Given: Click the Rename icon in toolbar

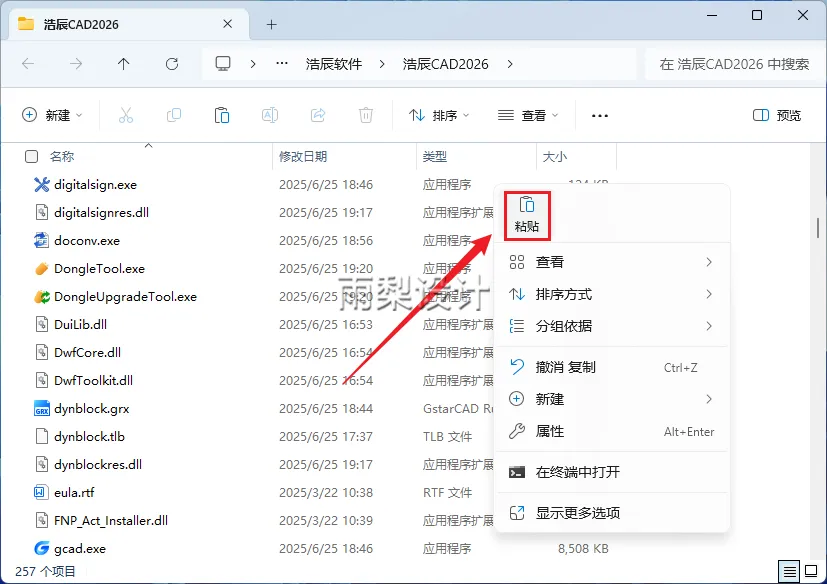Looking at the screenshot, I should click(x=270, y=115).
